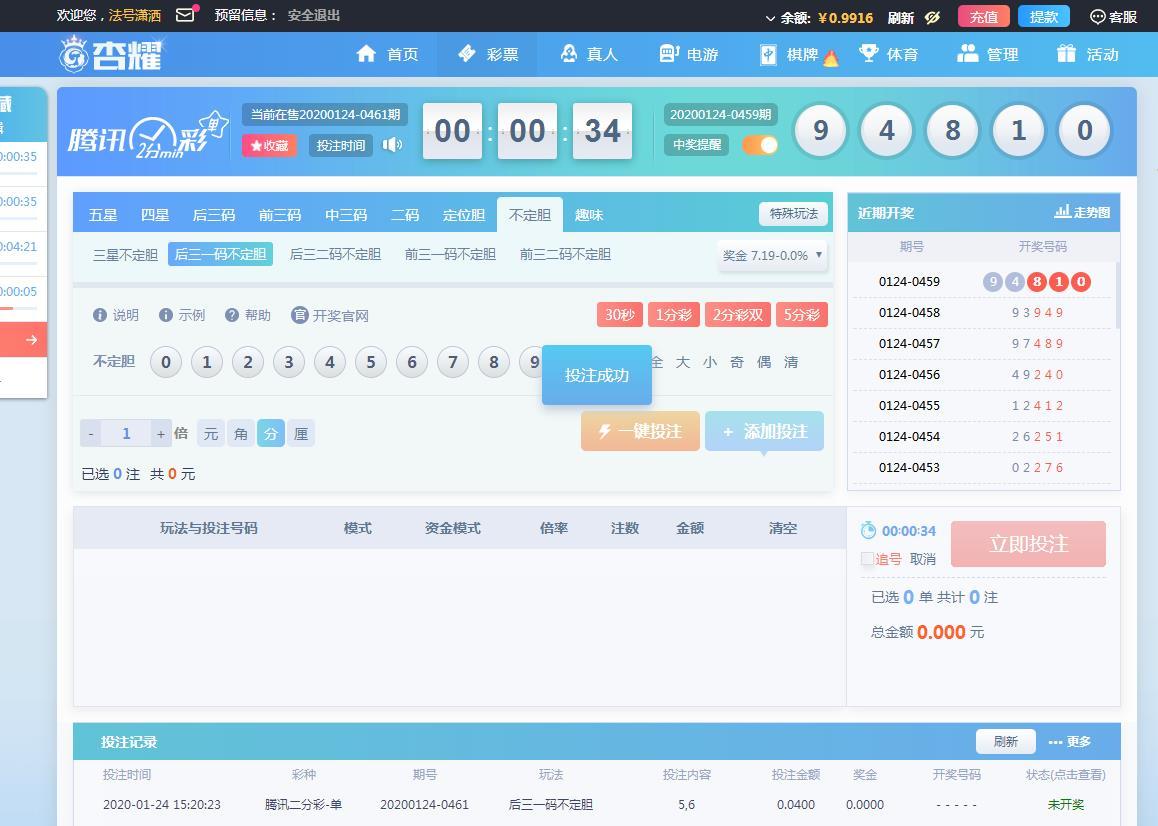
Task: Switch to the 四星 tab
Action: tap(154, 215)
